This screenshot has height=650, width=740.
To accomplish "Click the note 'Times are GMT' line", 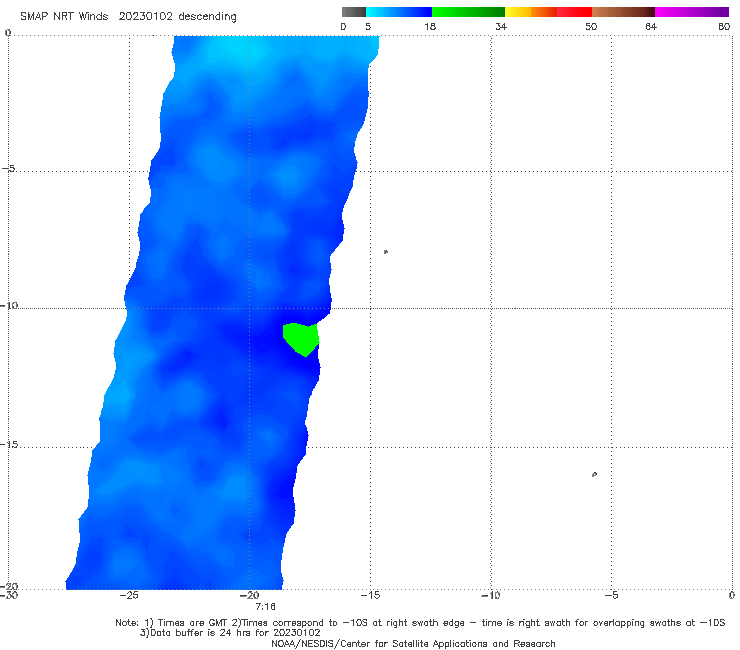I will 420,623.
